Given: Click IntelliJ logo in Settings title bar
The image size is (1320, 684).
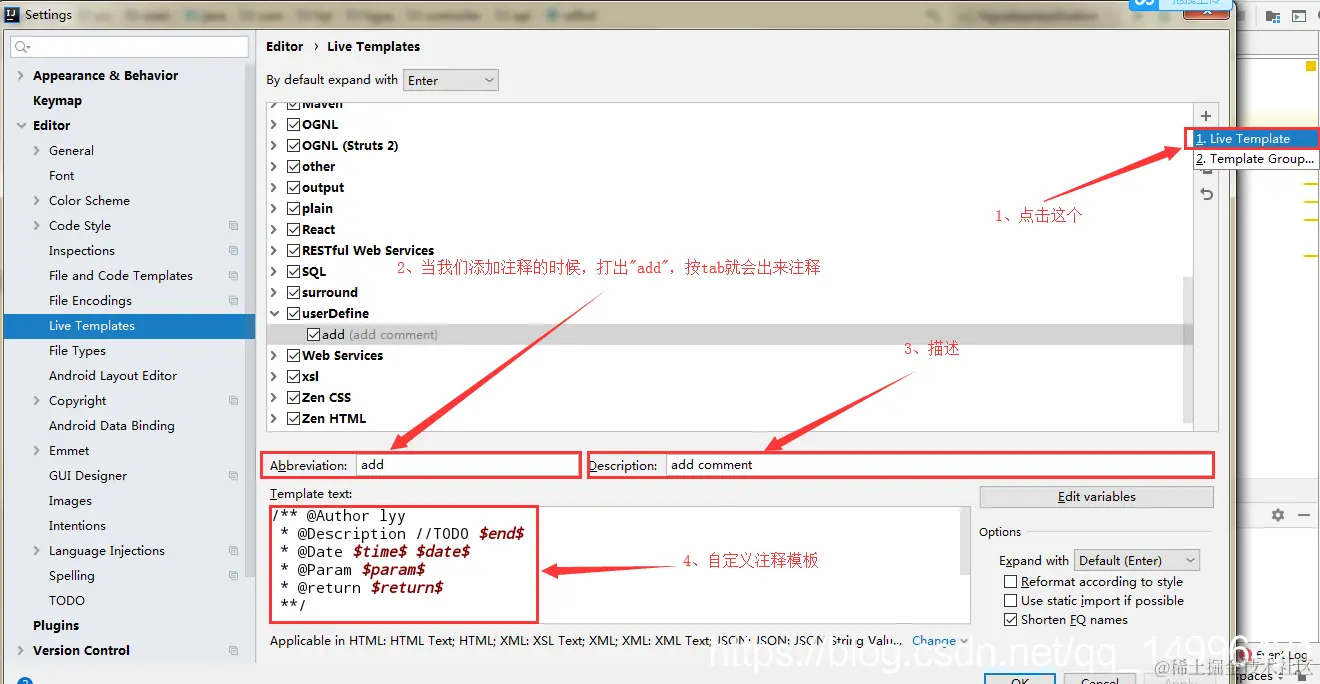Looking at the screenshot, I should (12, 14).
